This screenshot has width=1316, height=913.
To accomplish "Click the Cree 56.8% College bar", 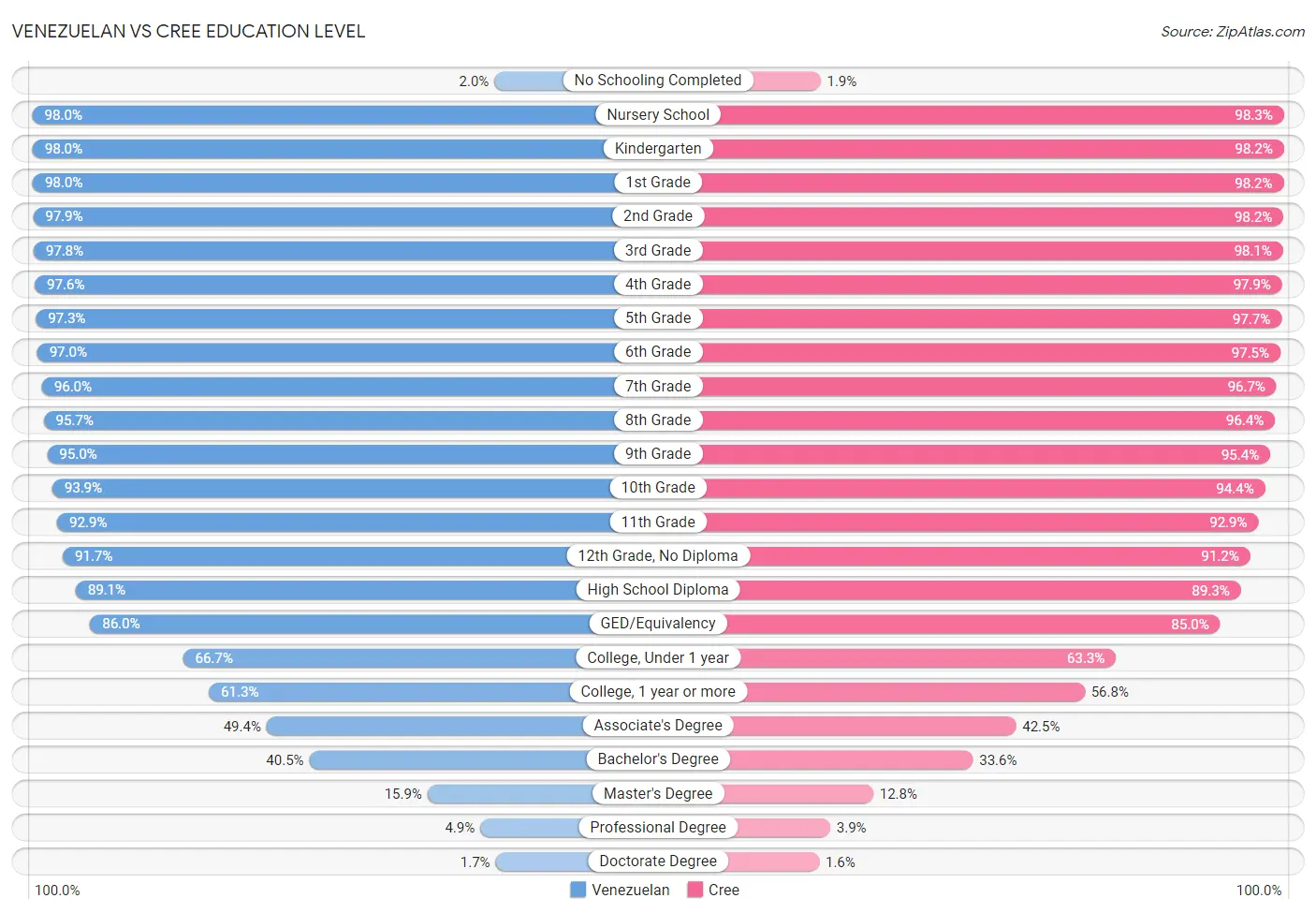I will click(871, 692).
